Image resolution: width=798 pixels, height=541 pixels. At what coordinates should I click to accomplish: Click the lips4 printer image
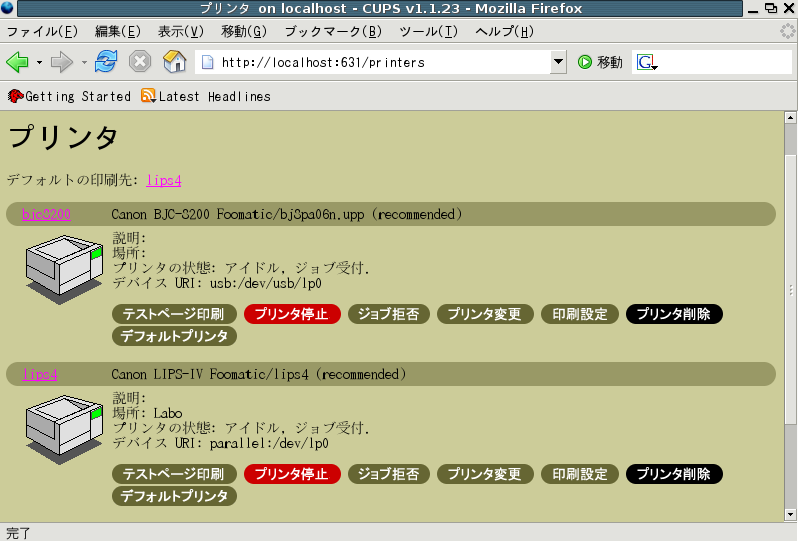pyautogui.click(x=64, y=429)
